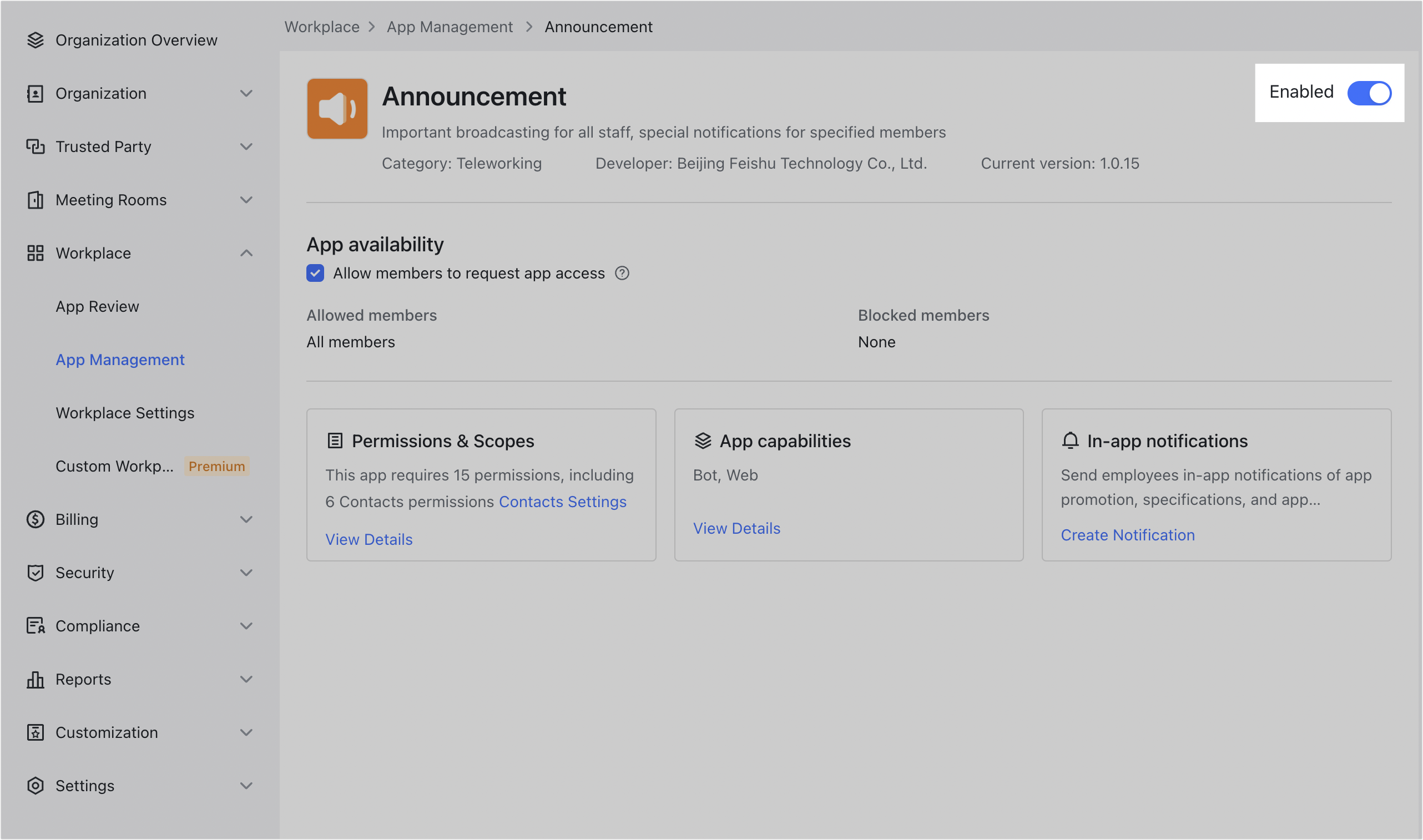Expand the Settings section
The image size is (1423, 840).
[247, 785]
